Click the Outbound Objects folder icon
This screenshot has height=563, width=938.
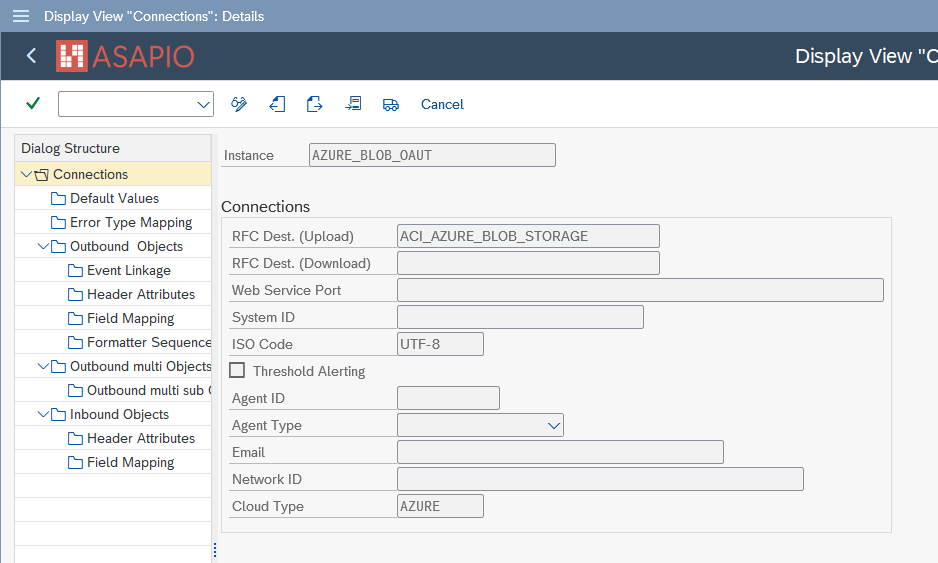(58, 246)
